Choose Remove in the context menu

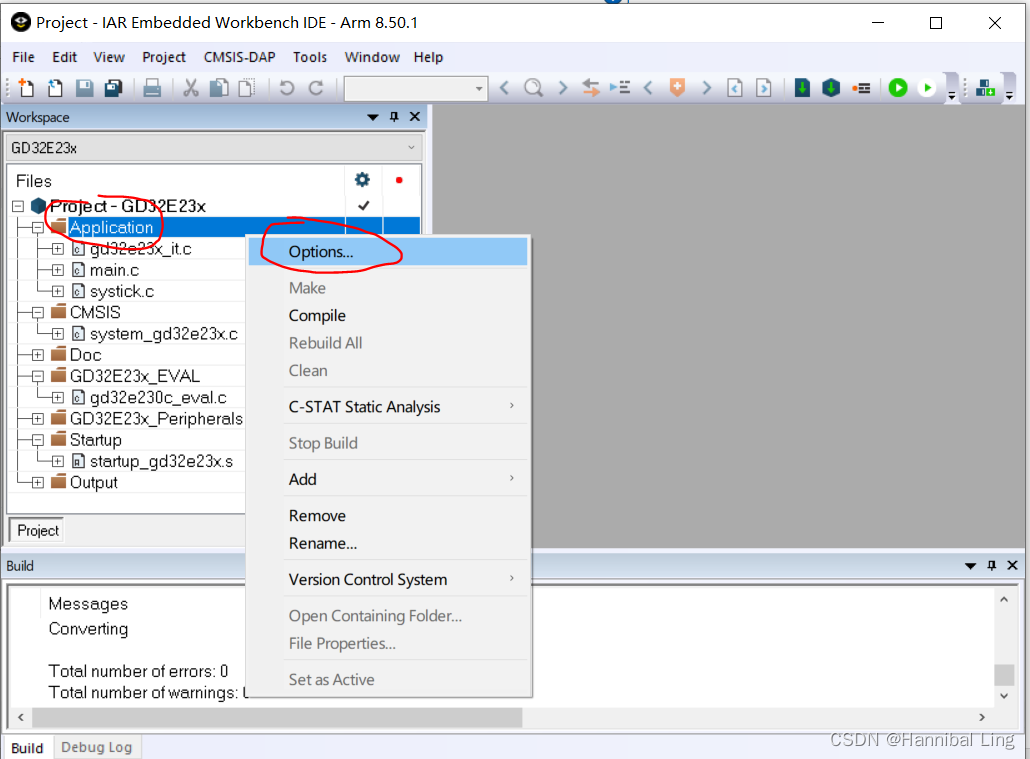[x=388, y=516]
